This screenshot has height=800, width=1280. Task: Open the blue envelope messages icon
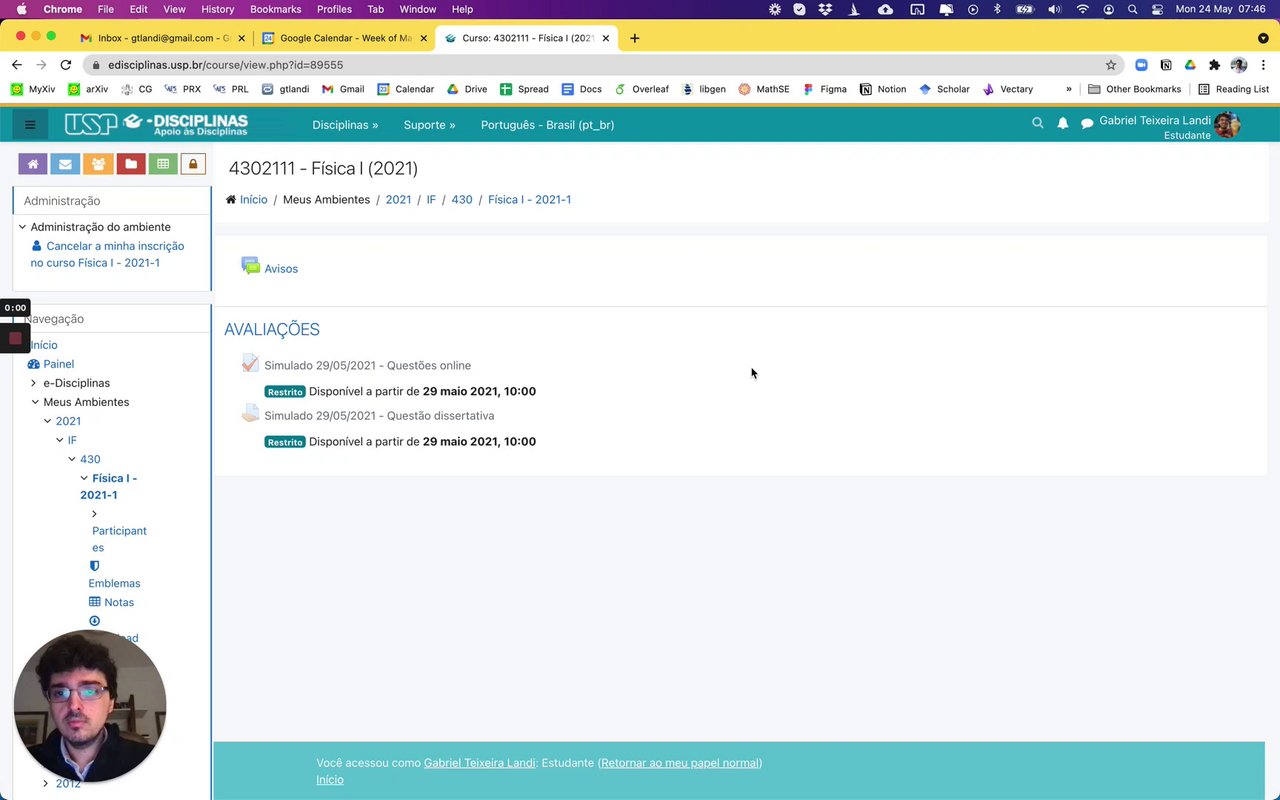pos(65,164)
